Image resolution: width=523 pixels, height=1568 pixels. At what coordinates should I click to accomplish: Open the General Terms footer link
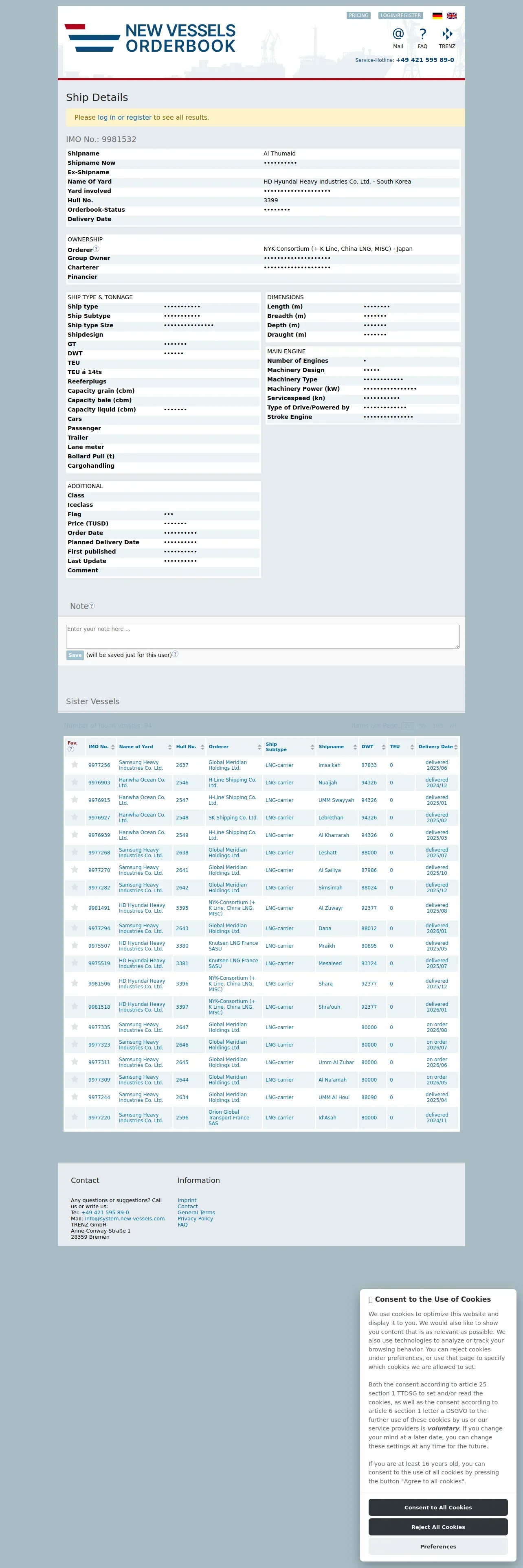pyautogui.click(x=196, y=1213)
